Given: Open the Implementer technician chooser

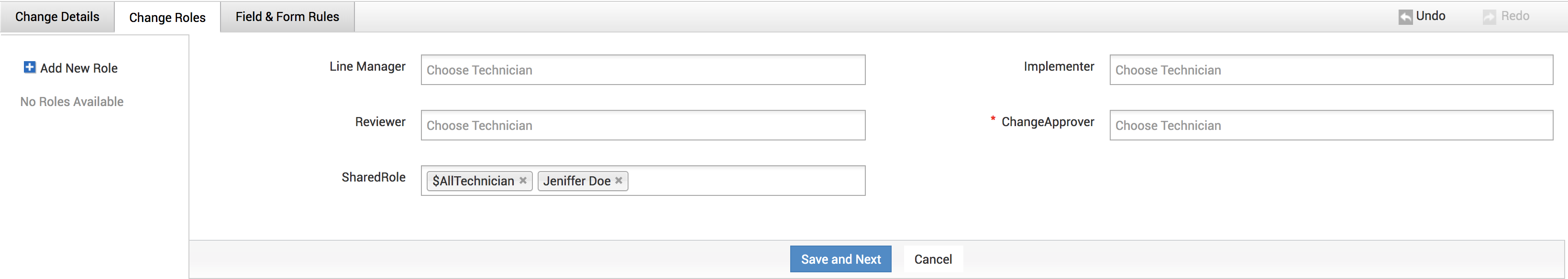Looking at the screenshot, I should click(1331, 70).
